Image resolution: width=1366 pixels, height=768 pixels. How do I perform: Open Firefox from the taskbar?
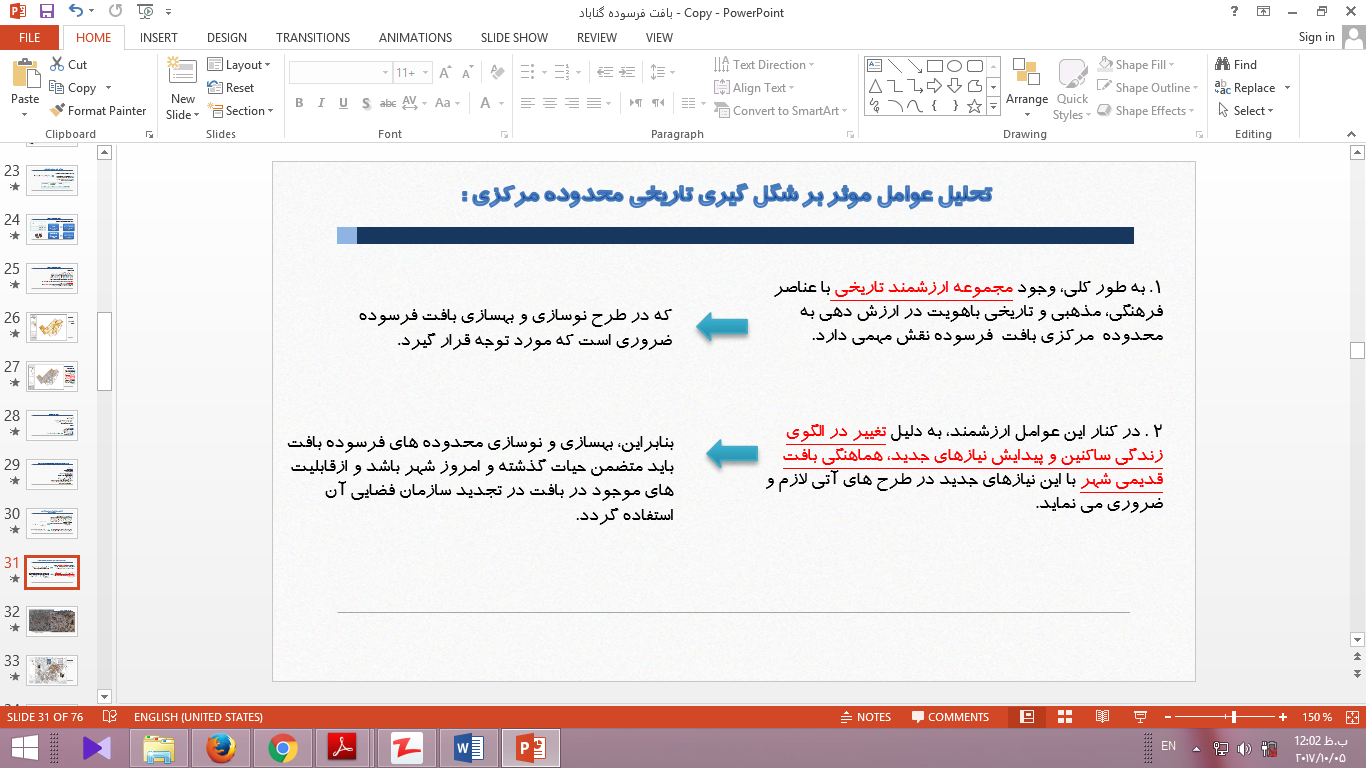(223, 747)
